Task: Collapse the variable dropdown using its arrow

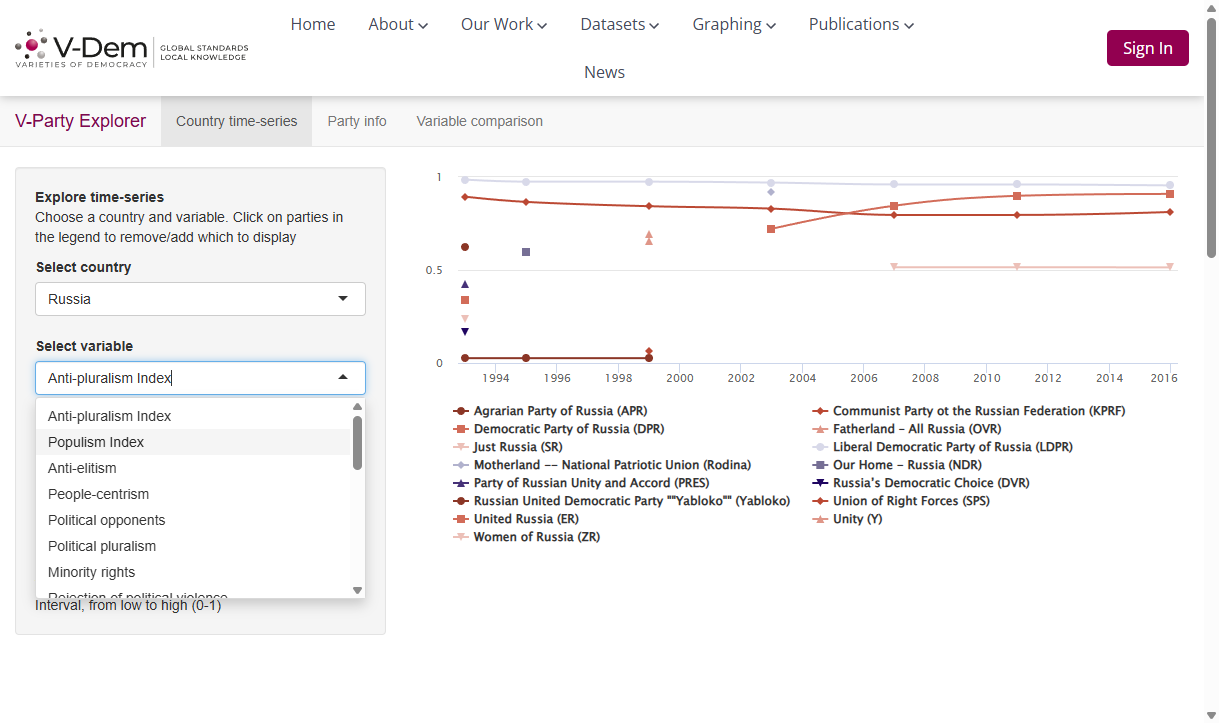Action: [x=343, y=378]
